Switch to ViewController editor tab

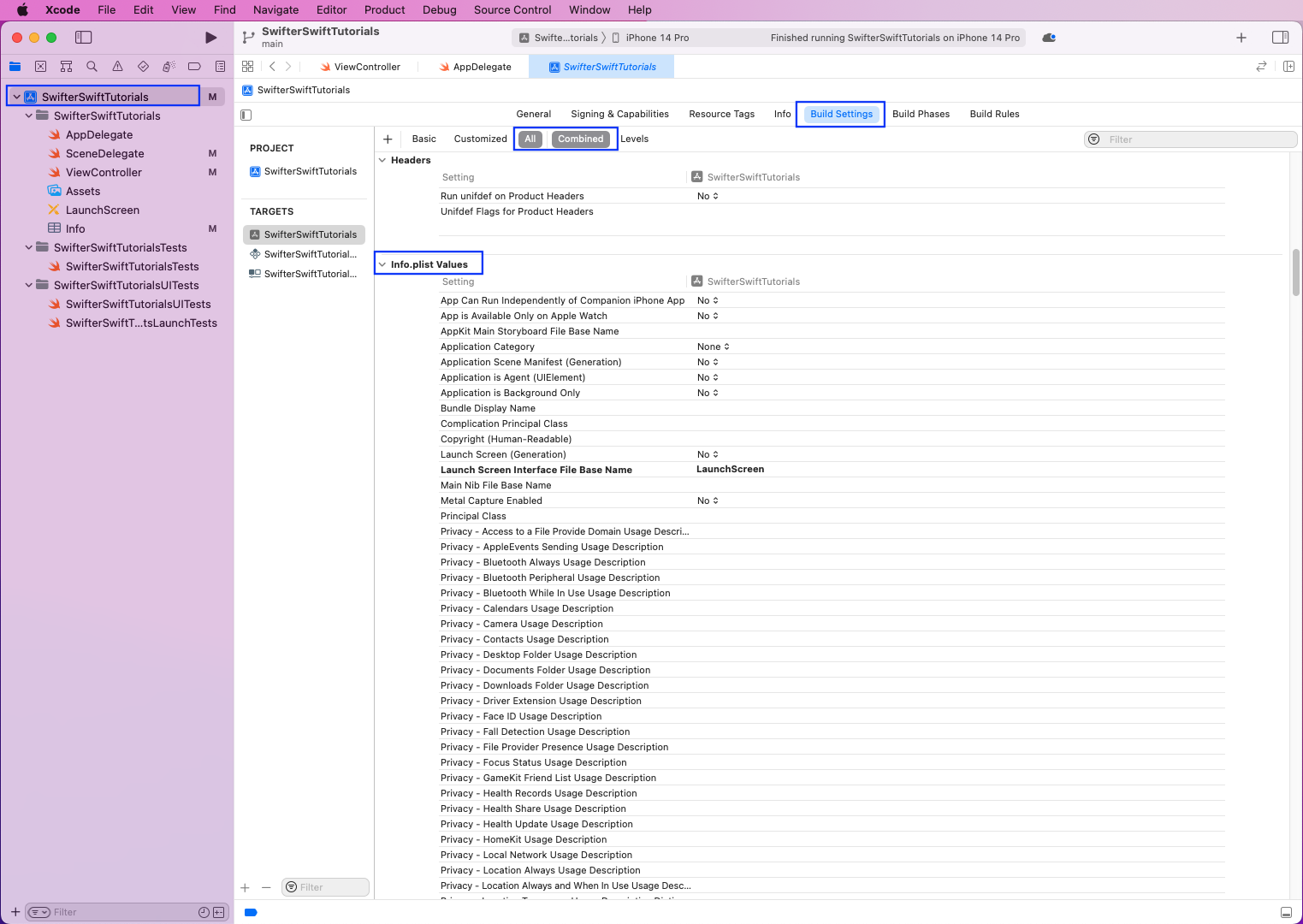click(x=360, y=67)
